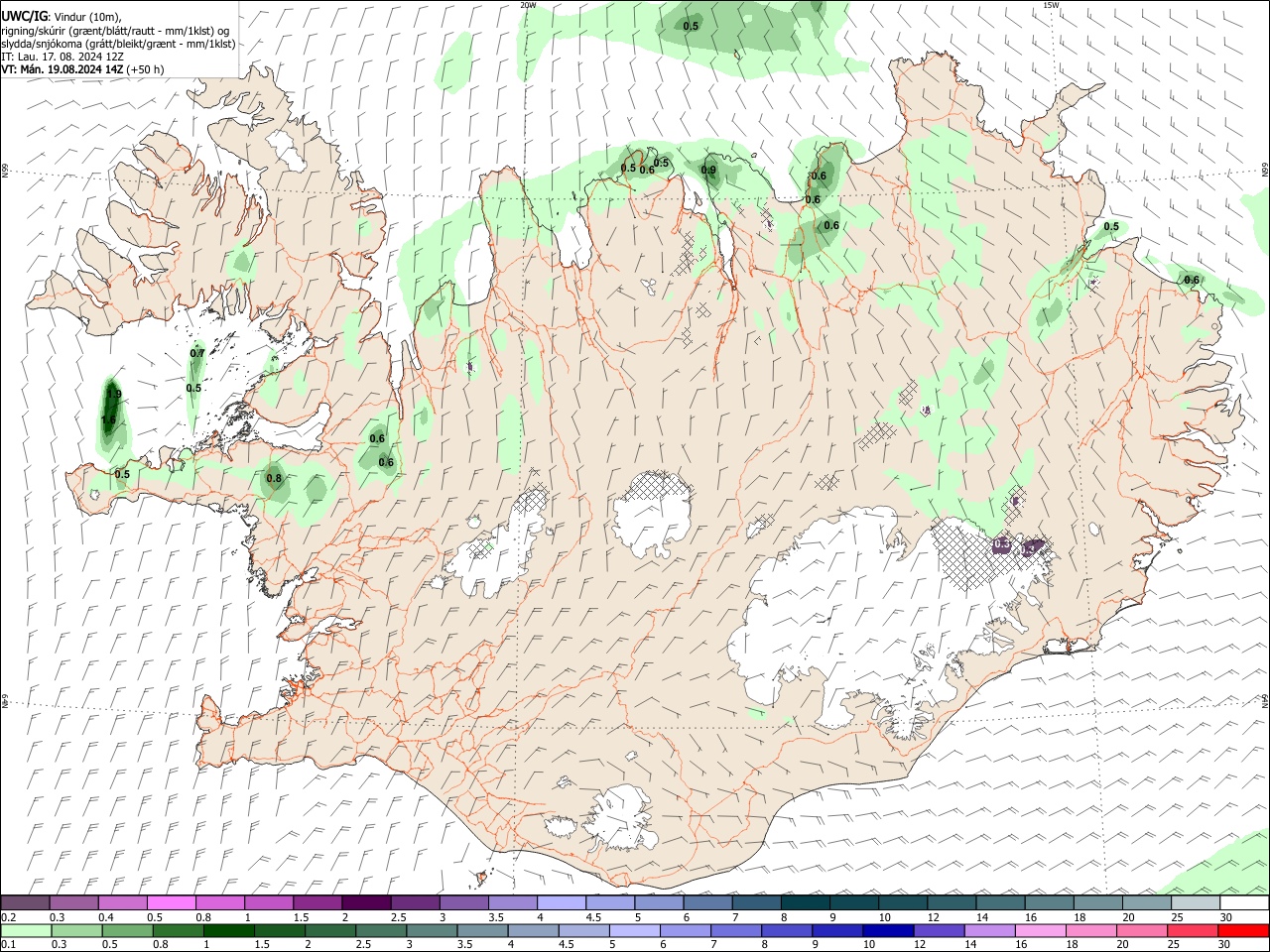Click the '0.4' label in the top legend row
This screenshot has height=952, width=1270.
[x=105, y=917]
